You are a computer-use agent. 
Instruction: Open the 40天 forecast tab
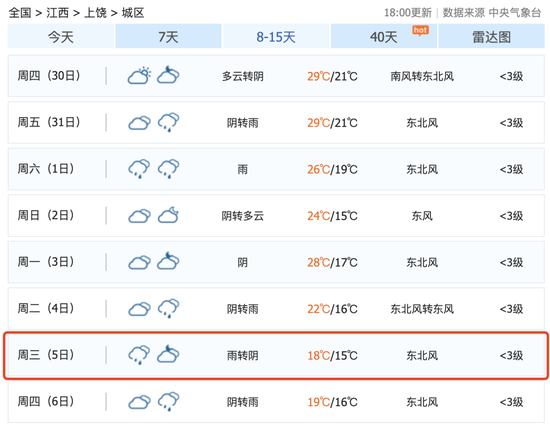[384, 36]
